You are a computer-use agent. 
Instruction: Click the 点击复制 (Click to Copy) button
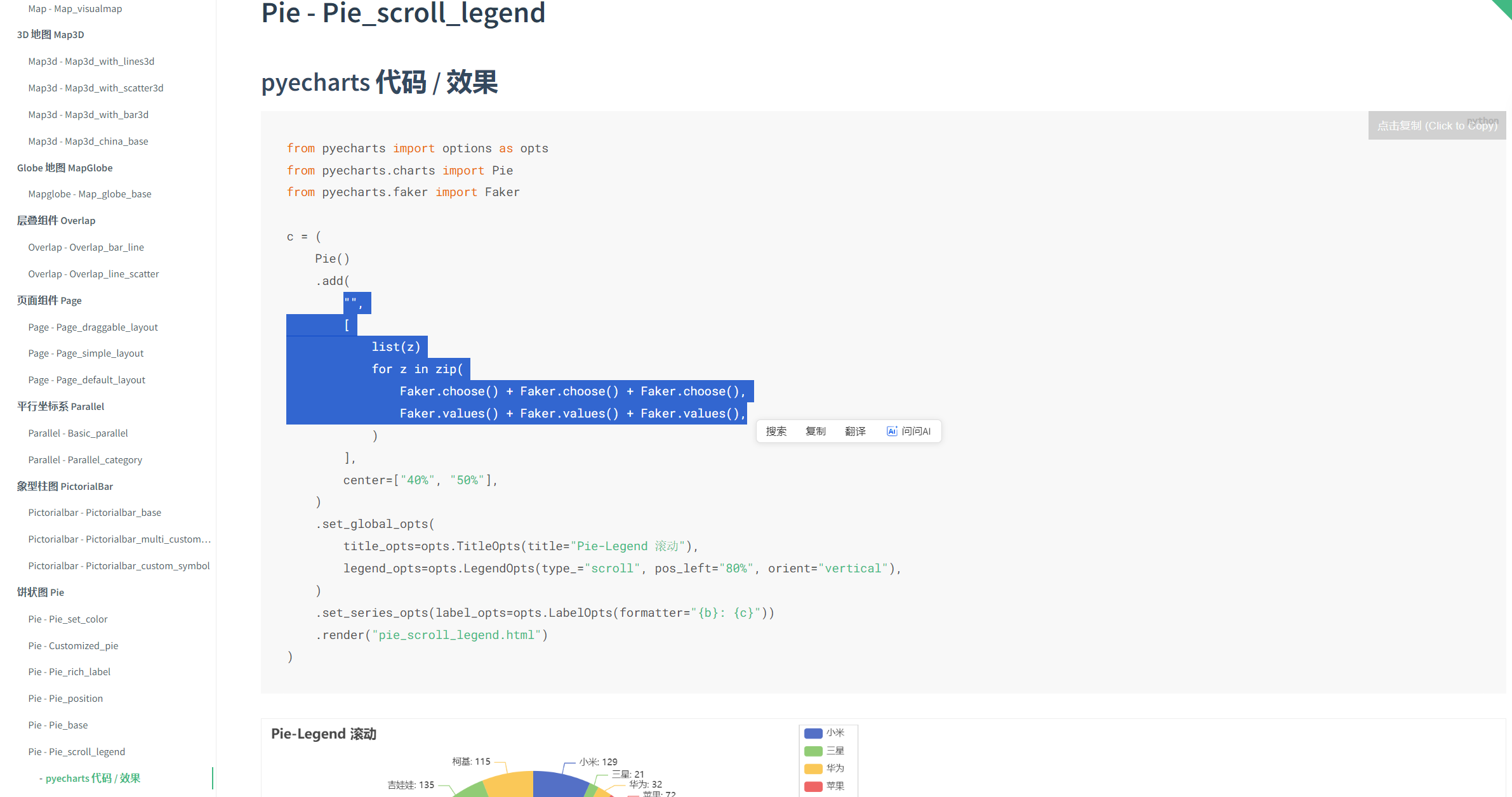click(x=1437, y=126)
